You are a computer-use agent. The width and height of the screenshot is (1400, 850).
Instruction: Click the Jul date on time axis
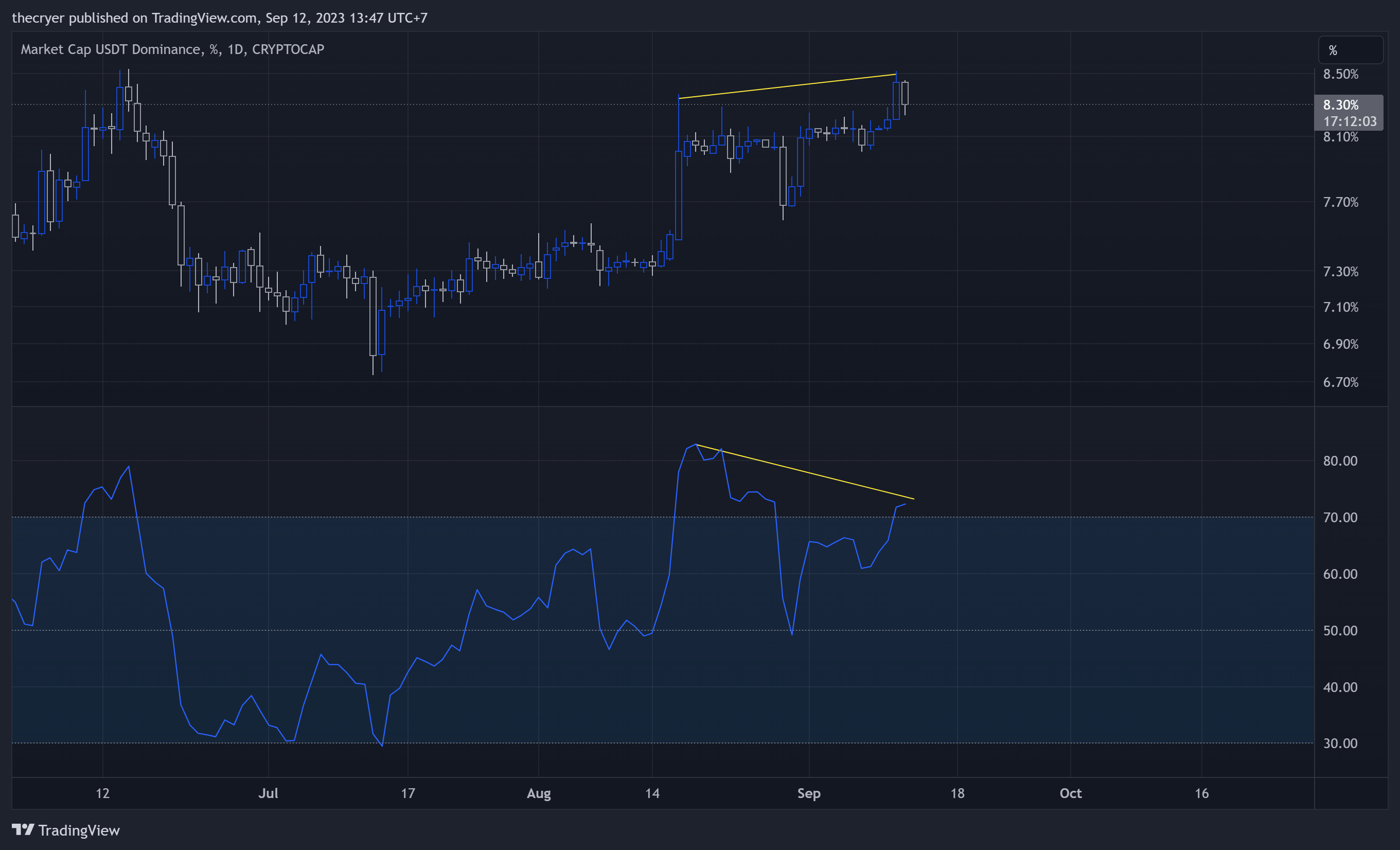[x=268, y=793]
